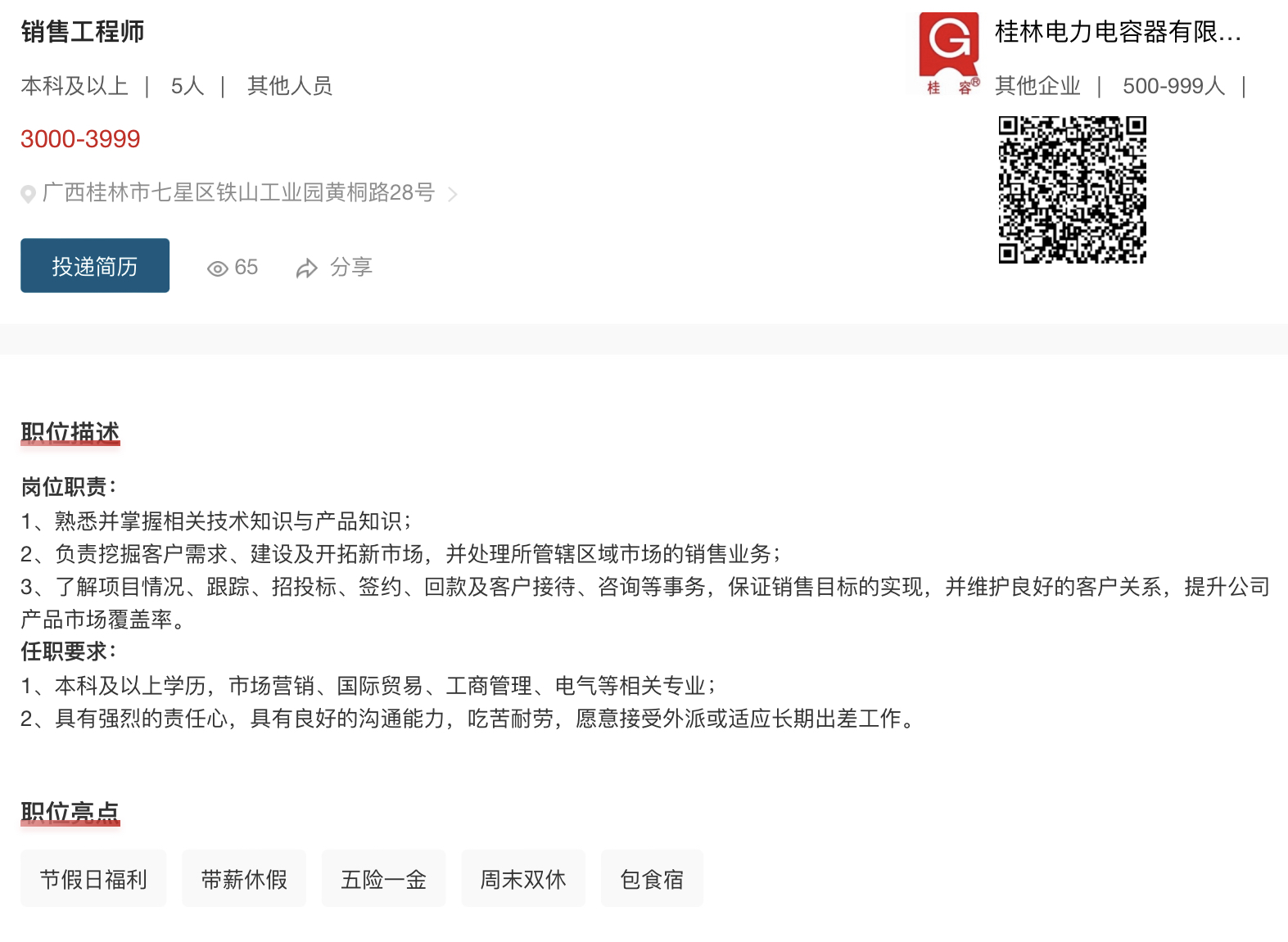This screenshot has height=942, width=1288.
Task: Select the 带薪休假 benefit tag
Action: click(244, 878)
